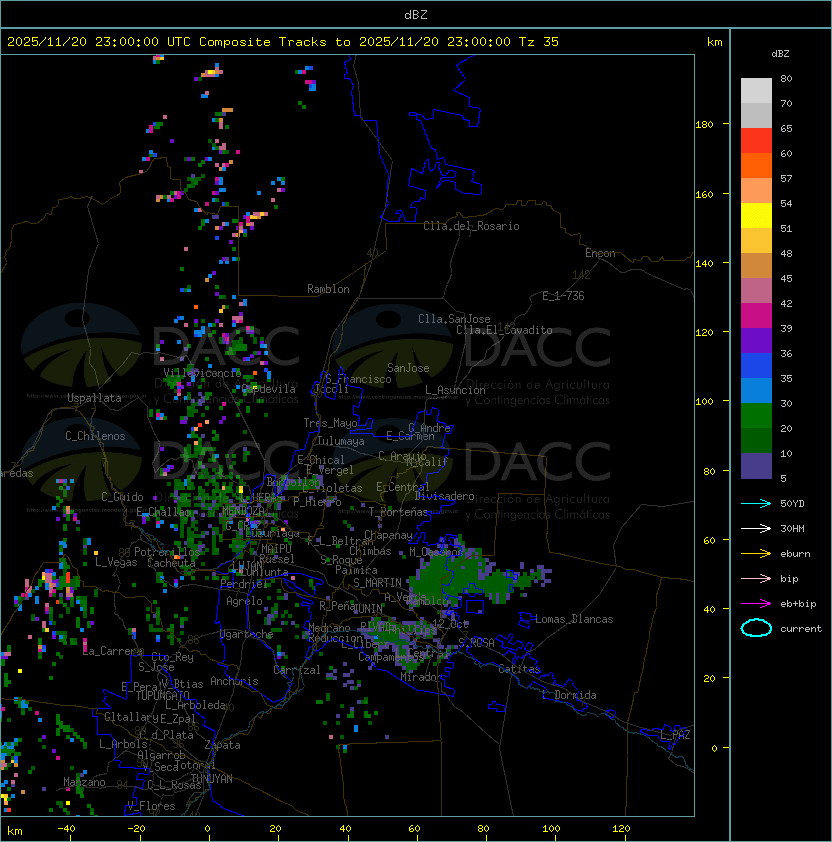The height and width of the screenshot is (842, 832).
Task: Click the 'Divisadero' map label
Action: pyautogui.click(x=444, y=496)
